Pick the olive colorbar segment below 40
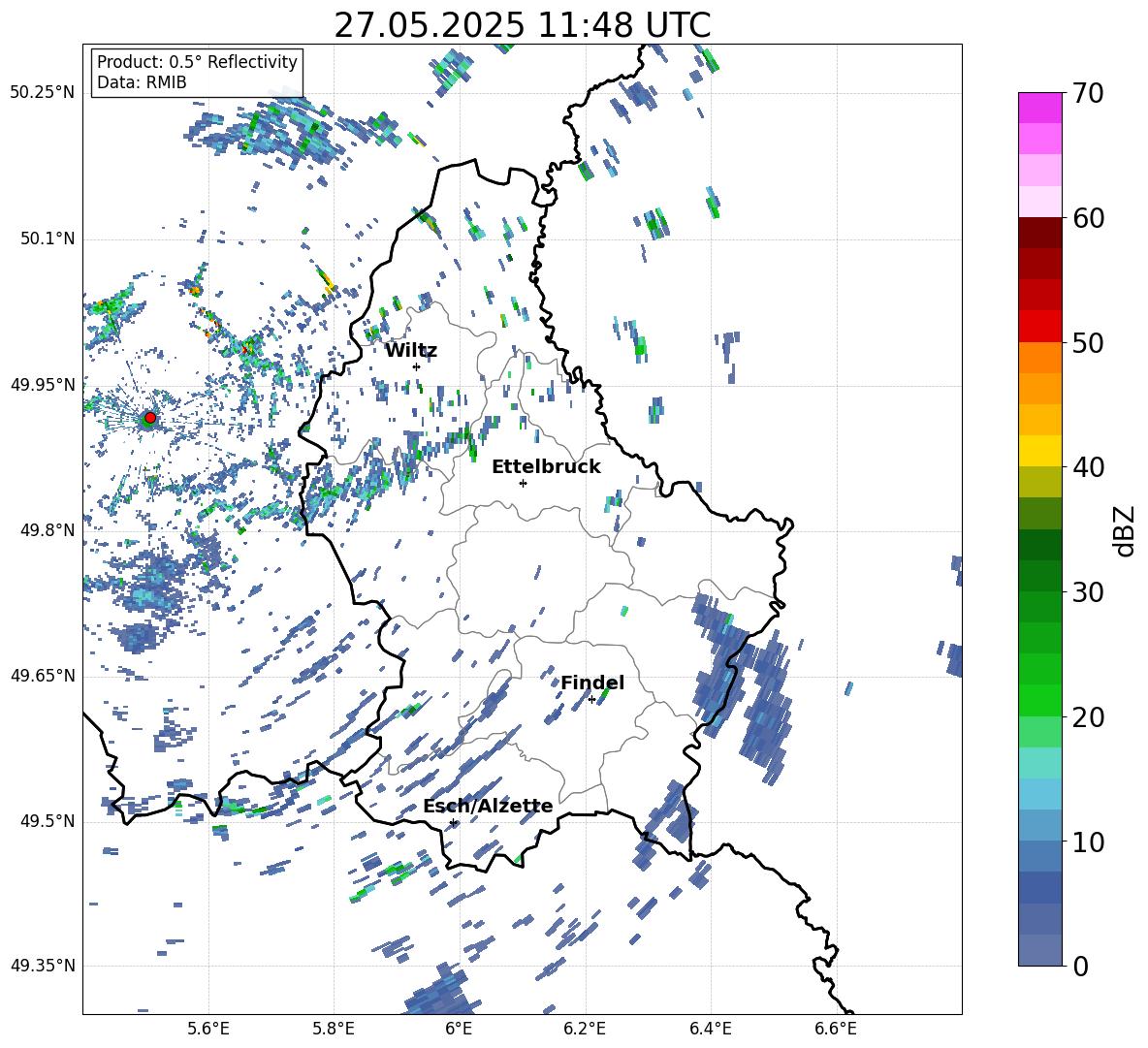 [x=1039, y=482]
